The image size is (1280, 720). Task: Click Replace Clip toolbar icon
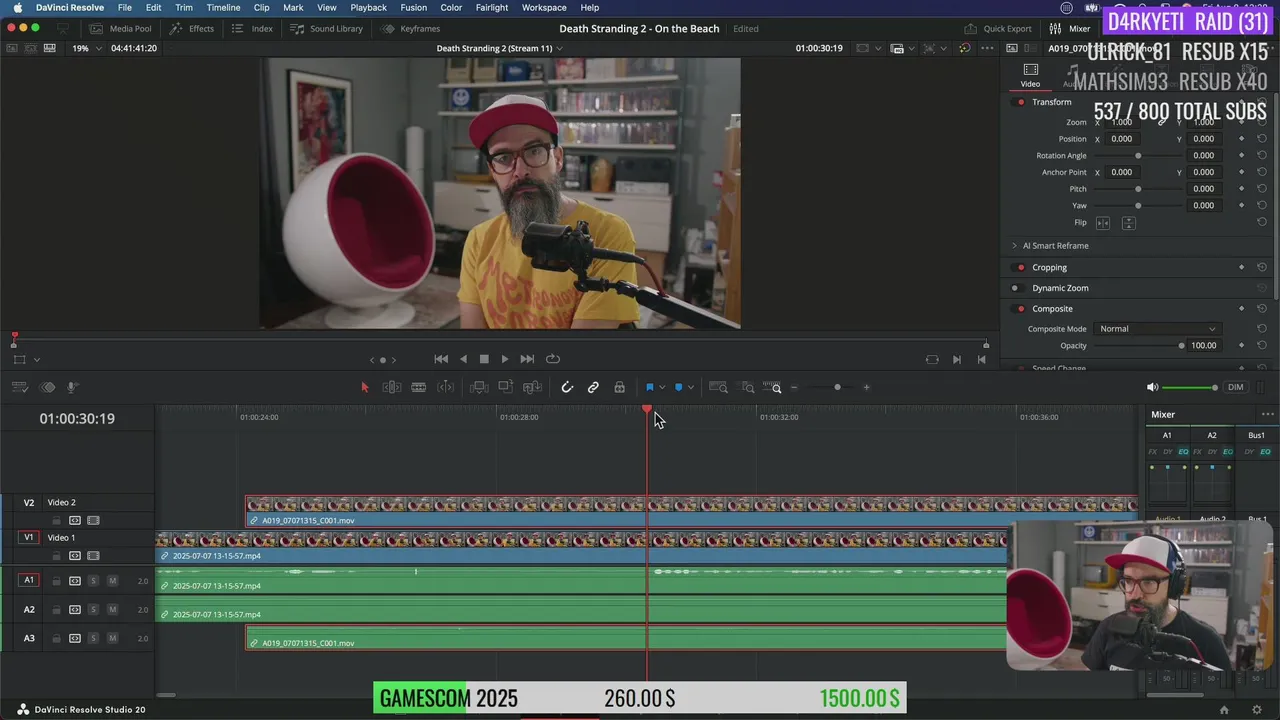[533, 387]
